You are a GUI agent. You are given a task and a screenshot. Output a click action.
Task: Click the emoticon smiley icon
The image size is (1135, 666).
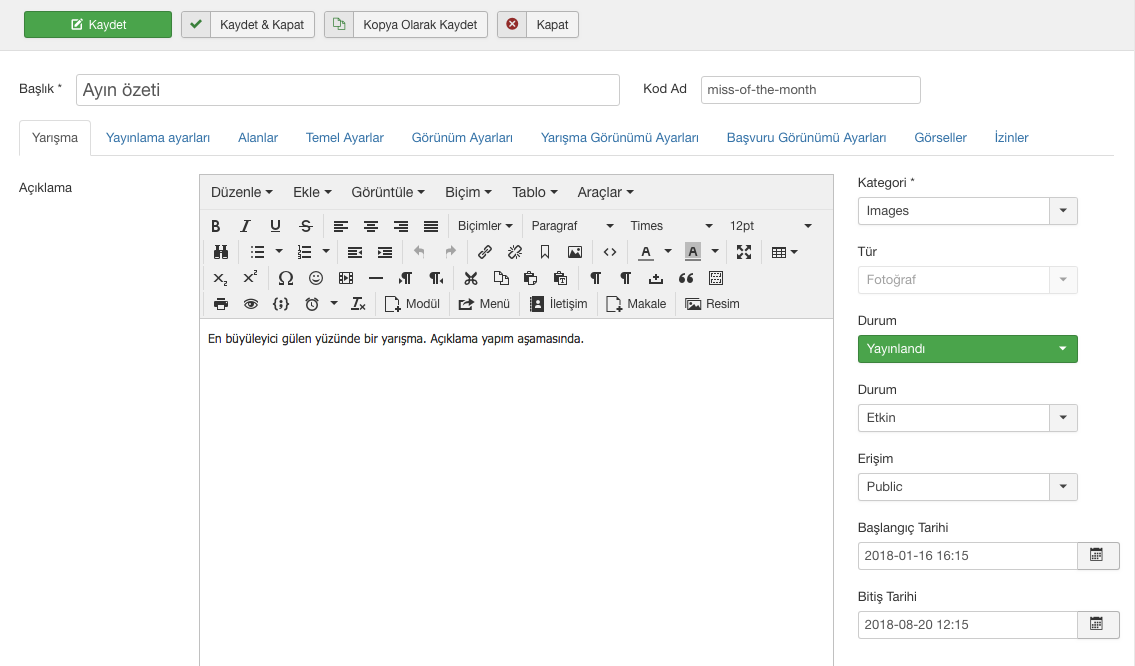pyautogui.click(x=316, y=278)
